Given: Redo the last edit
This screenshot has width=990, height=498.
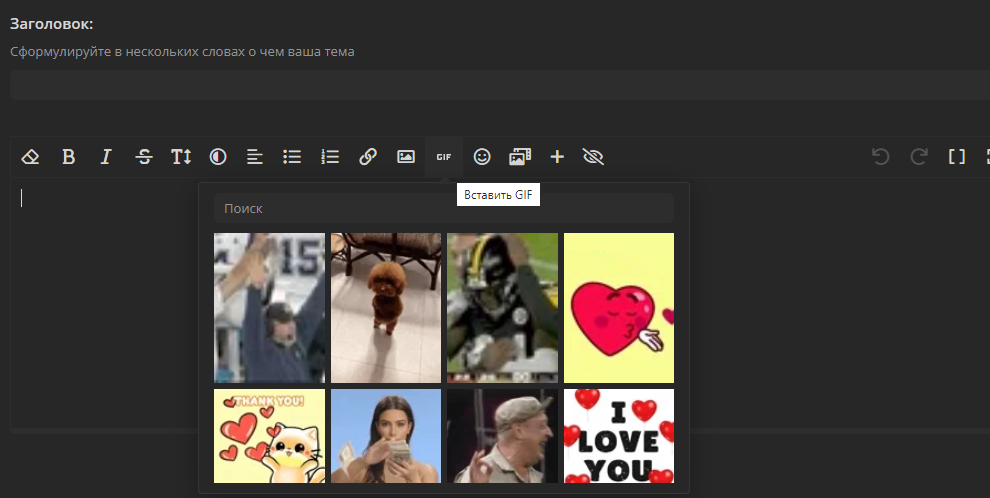Looking at the screenshot, I should [919, 157].
